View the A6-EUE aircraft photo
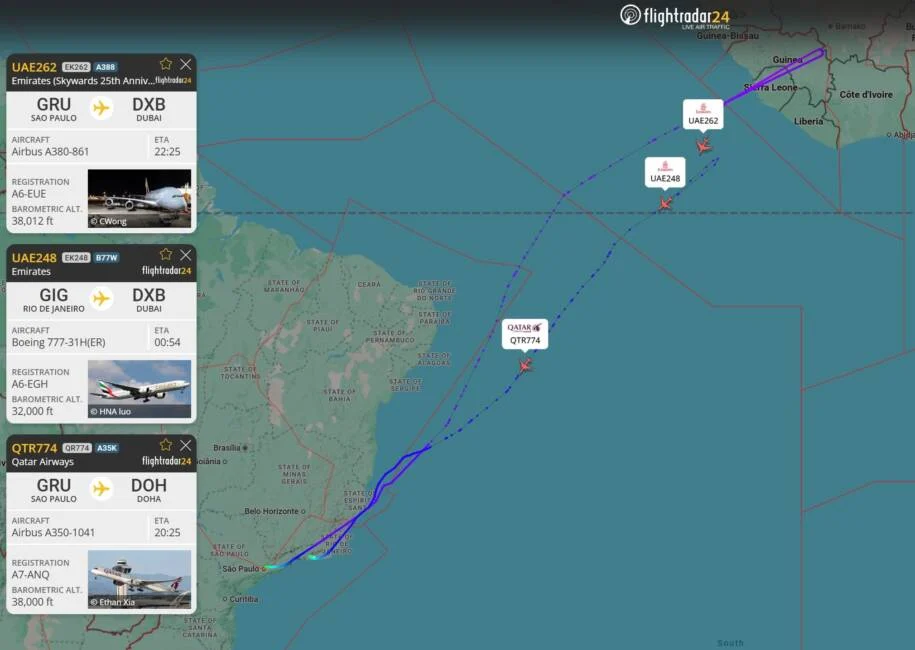 click(x=139, y=198)
